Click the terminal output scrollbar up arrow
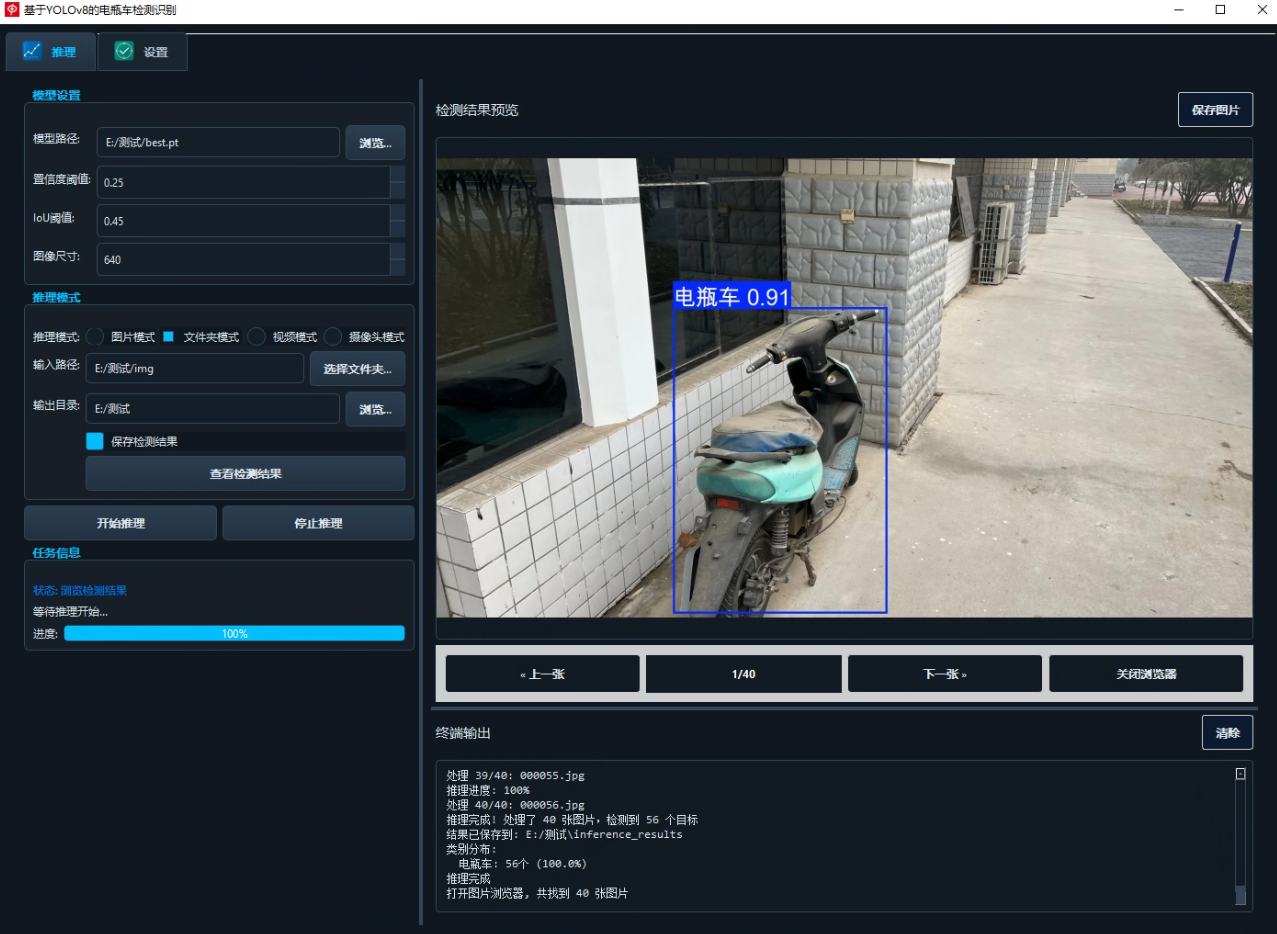This screenshot has width=1277, height=934. pyautogui.click(x=1241, y=773)
